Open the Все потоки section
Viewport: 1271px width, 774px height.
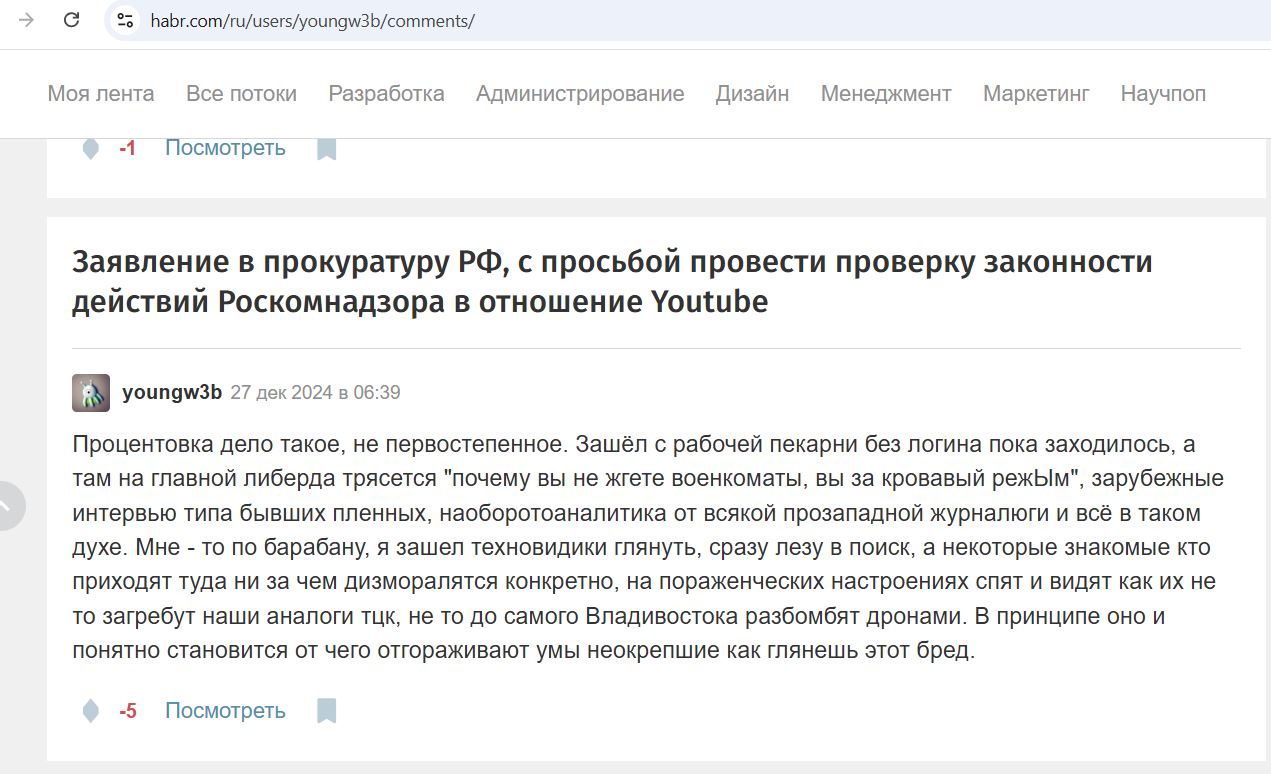[241, 94]
